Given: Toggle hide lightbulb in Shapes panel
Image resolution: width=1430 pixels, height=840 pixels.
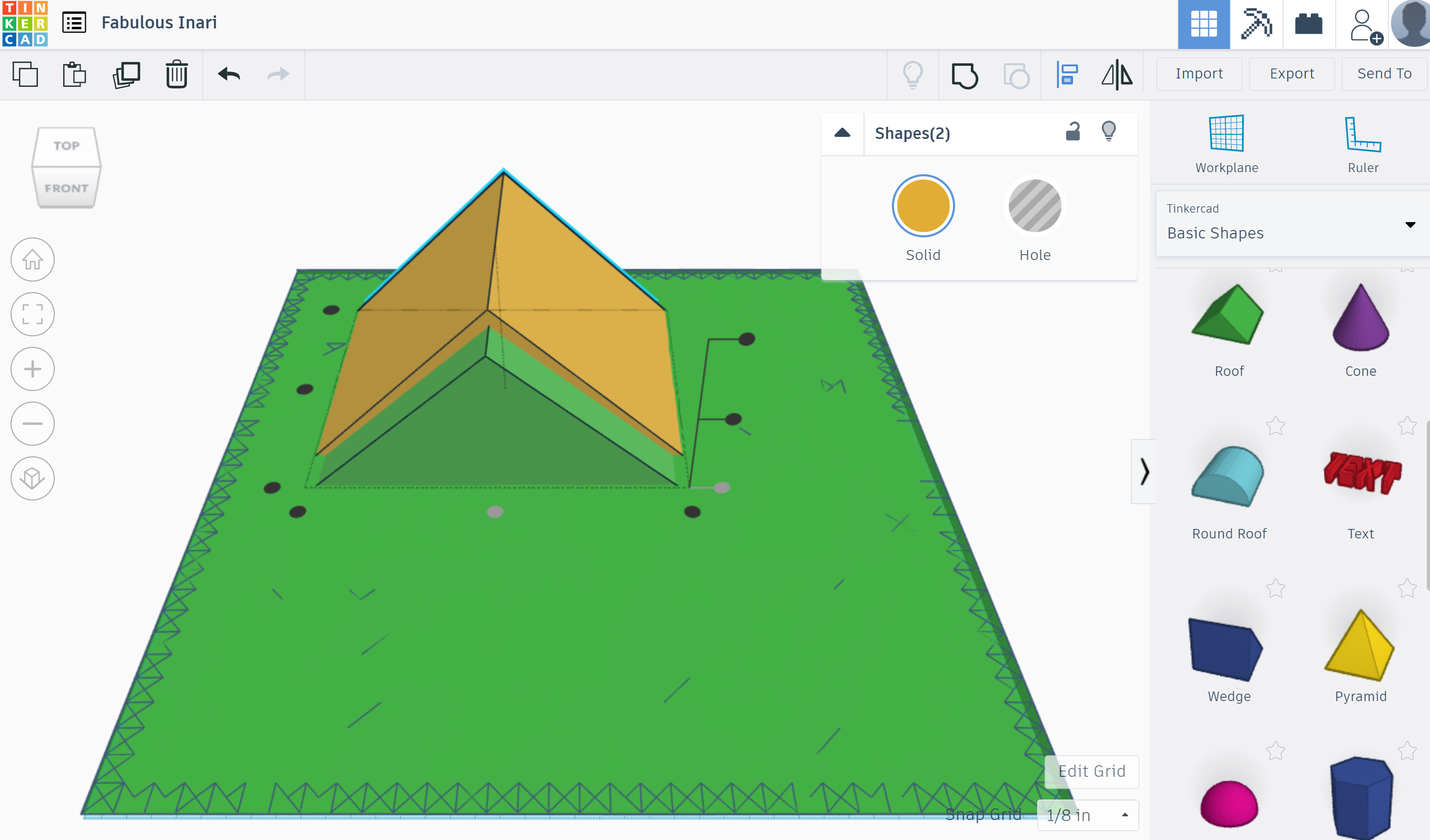Looking at the screenshot, I should 1108,132.
